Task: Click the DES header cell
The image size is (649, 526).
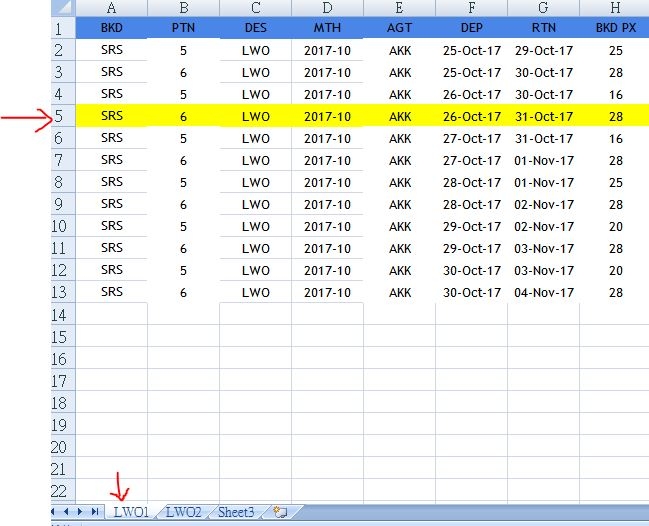Action: [255, 28]
